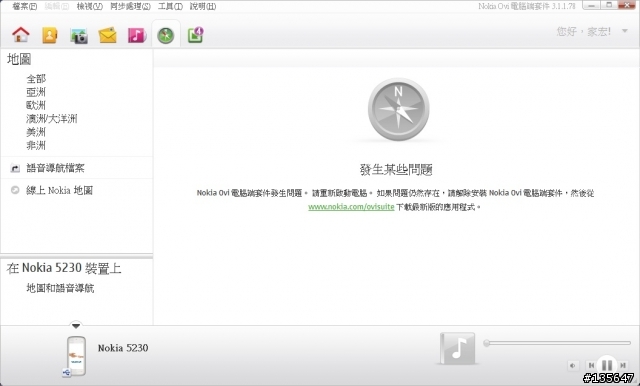Click the online Nokia Maps globe icon

pyautogui.click(x=15, y=190)
